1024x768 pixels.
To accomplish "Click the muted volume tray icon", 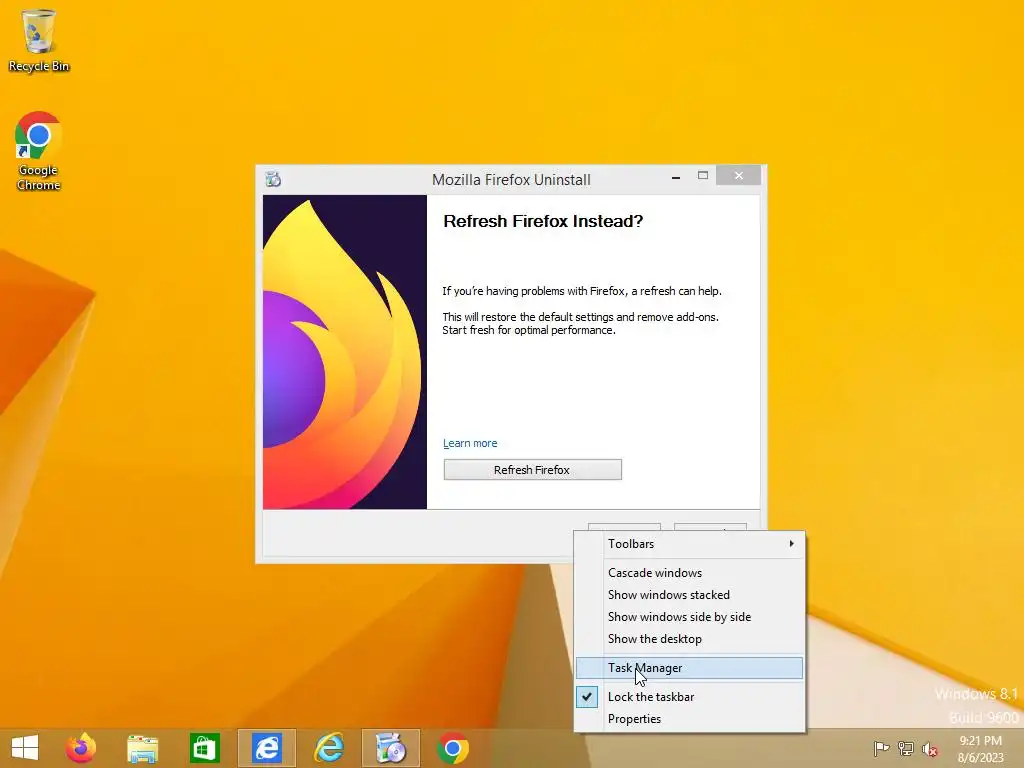I will pyautogui.click(x=930, y=748).
